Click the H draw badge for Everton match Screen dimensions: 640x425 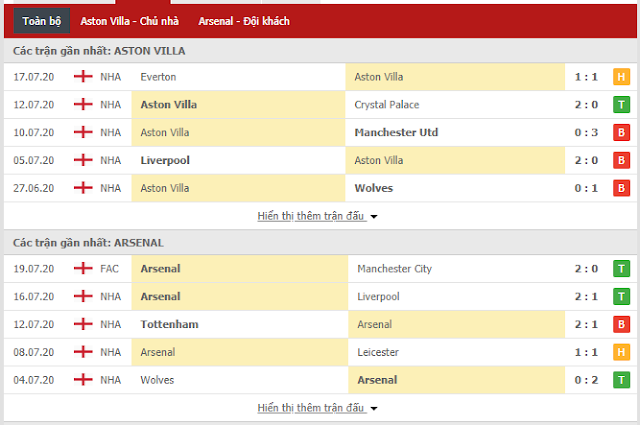pyautogui.click(x=621, y=77)
